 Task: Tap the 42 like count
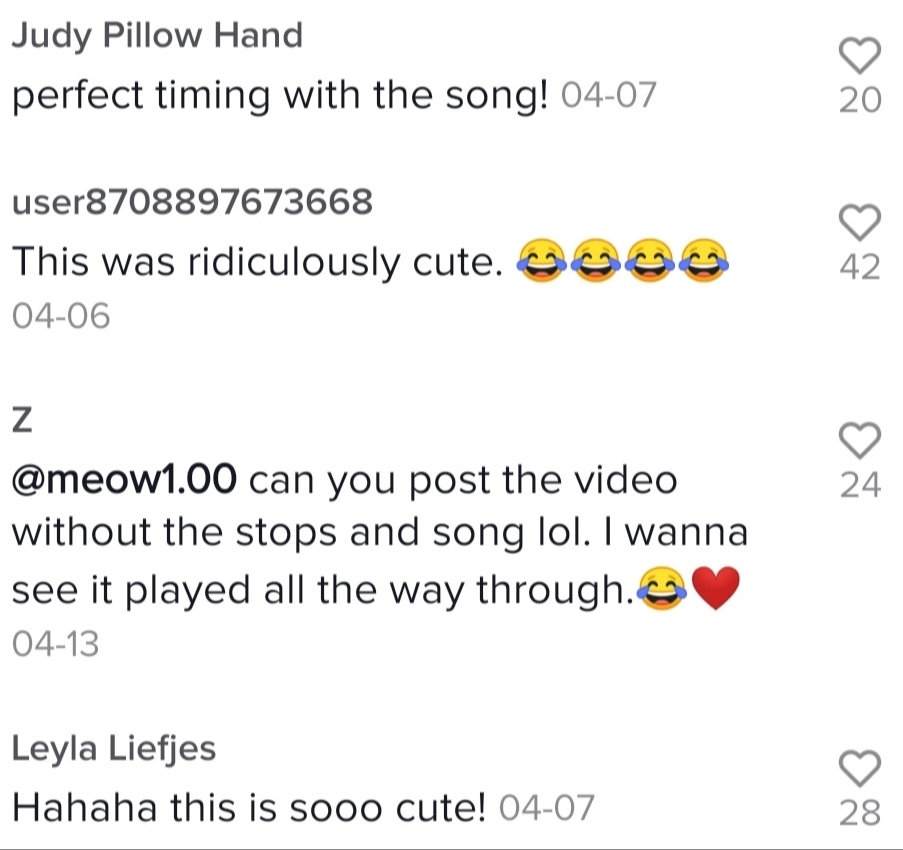[860, 267]
